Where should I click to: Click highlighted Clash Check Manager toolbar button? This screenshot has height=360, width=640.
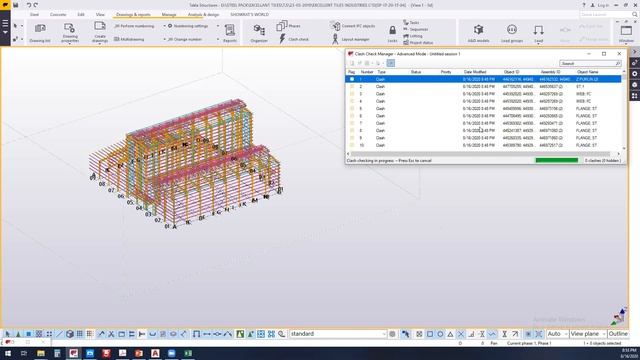391,63
